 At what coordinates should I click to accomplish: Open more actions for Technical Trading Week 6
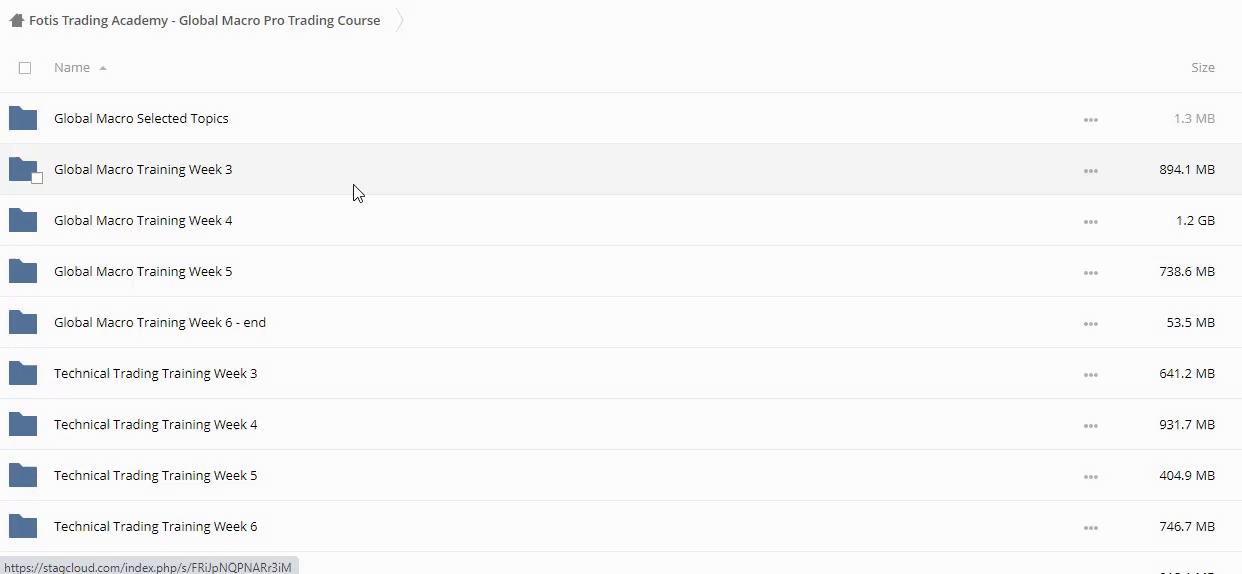pos(1090,528)
